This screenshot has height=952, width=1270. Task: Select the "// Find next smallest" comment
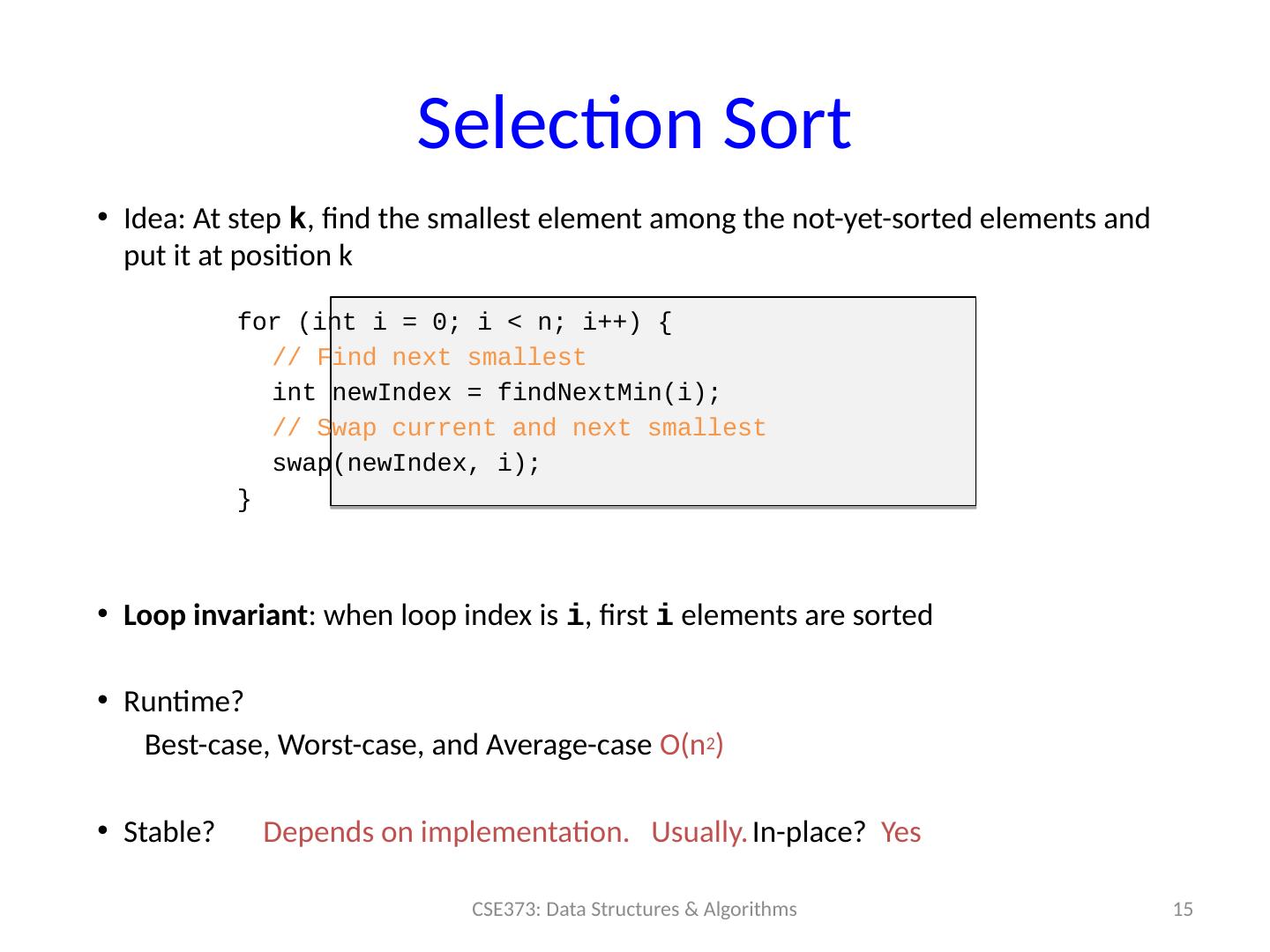429,358
